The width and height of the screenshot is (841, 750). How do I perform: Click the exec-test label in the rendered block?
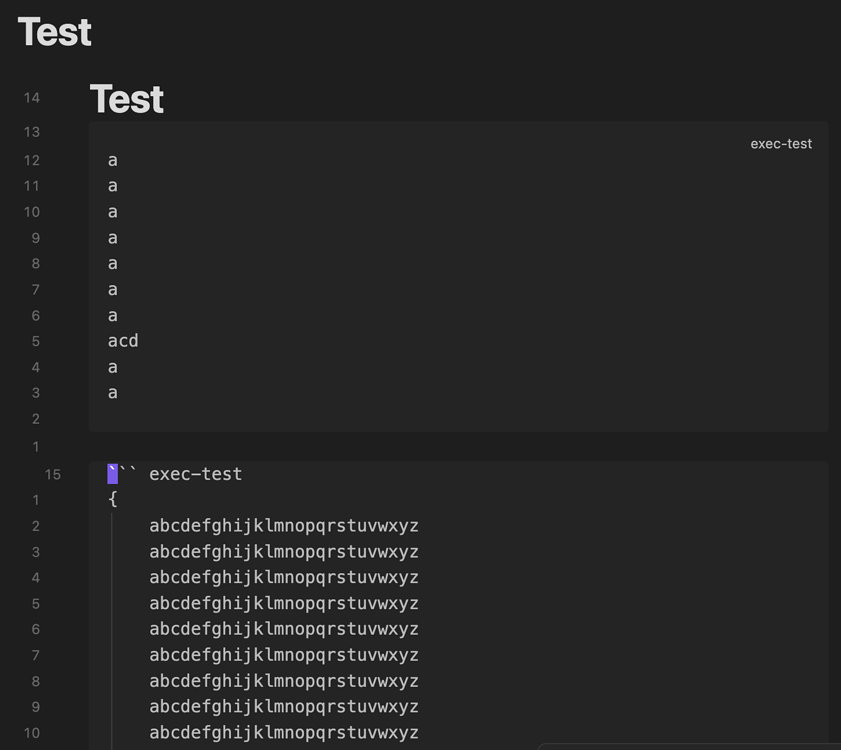click(781, 143)
